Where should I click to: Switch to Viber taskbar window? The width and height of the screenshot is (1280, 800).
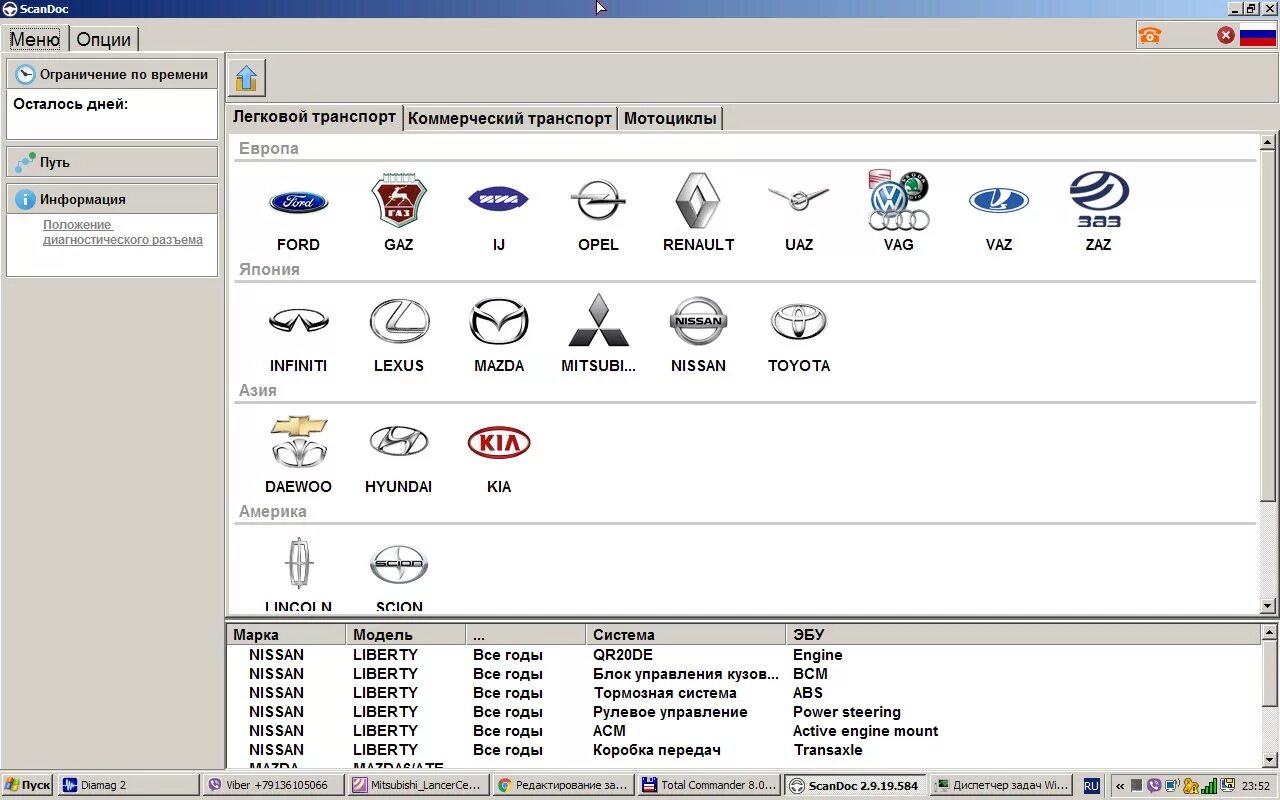click(274, 785)
